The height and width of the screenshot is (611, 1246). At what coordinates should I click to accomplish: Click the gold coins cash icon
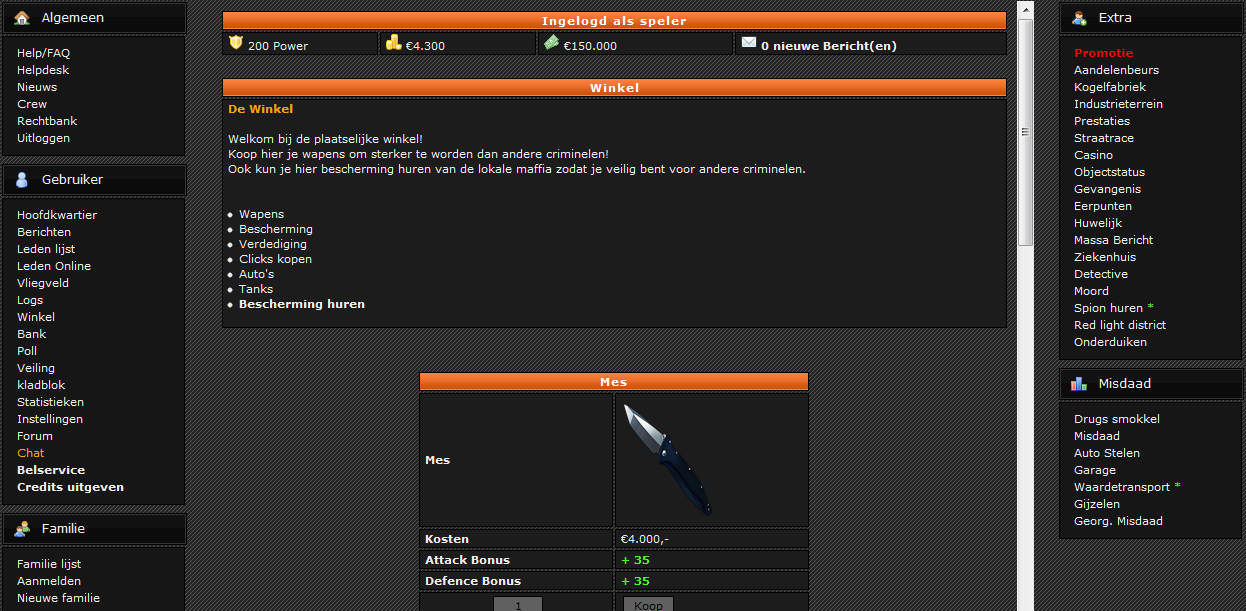point(394,43)
